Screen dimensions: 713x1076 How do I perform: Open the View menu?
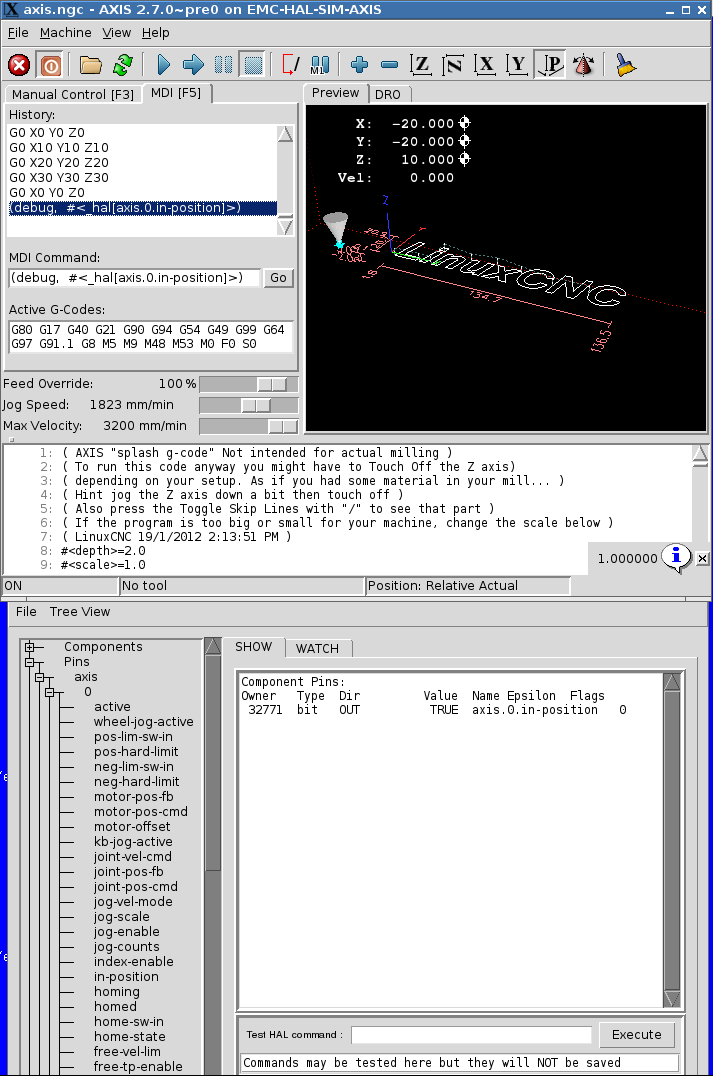[x=117, y=33]
